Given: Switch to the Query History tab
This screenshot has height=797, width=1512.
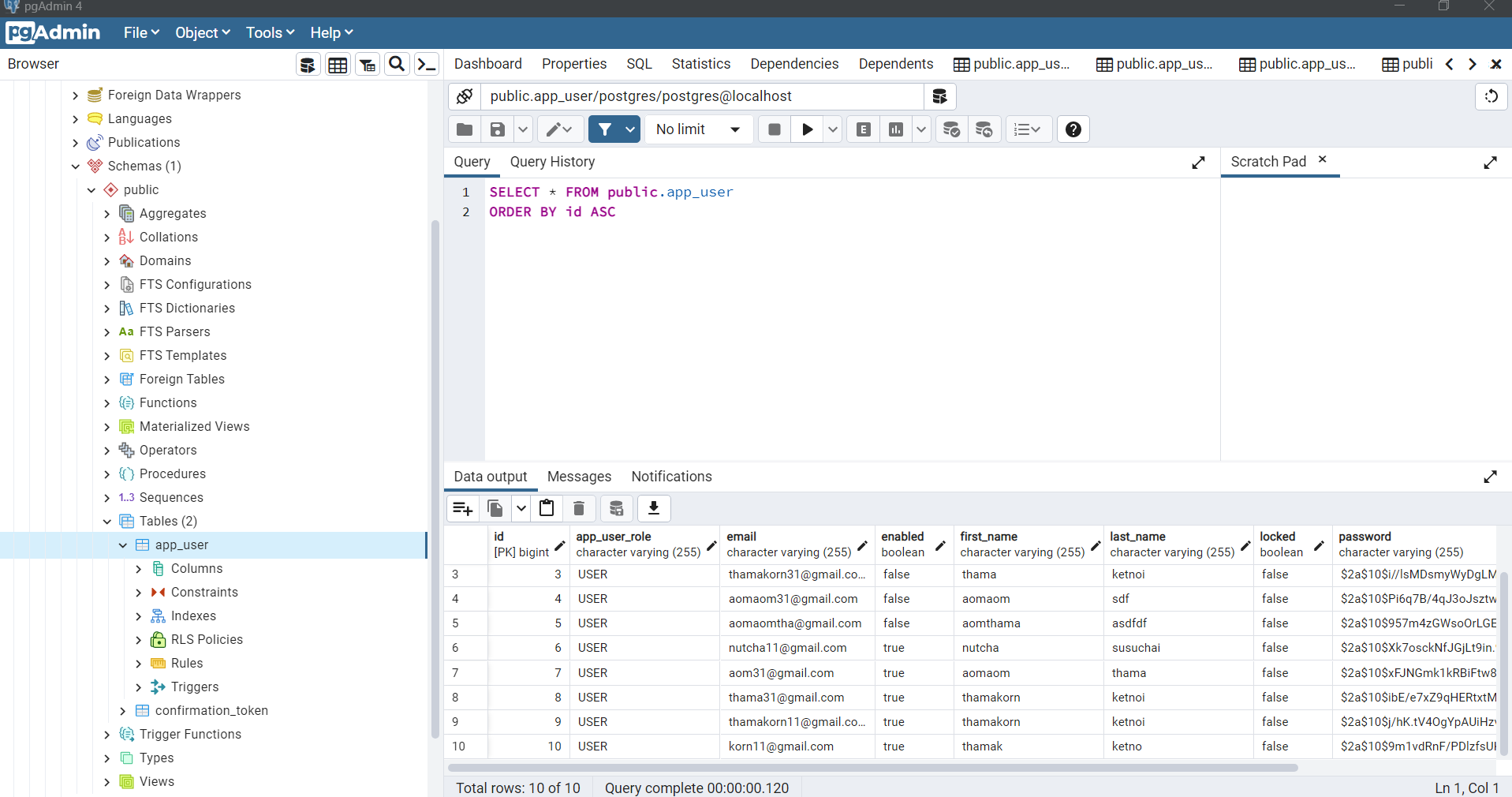Looking at the screenshot, I should pos(552,162).
